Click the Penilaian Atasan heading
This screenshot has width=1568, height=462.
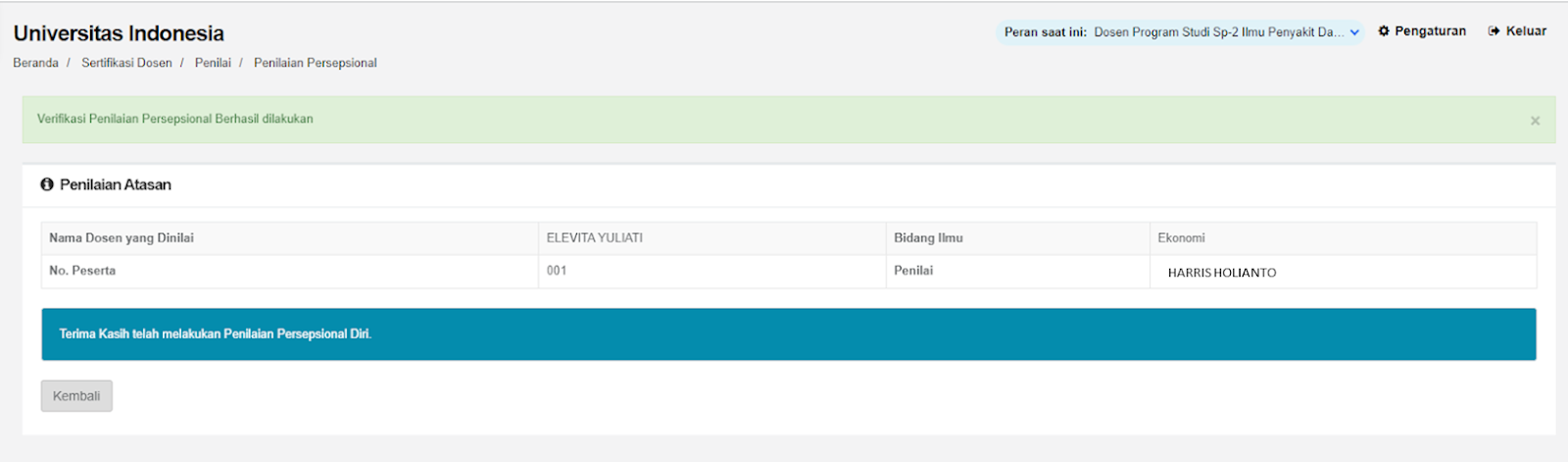click(x=116, y=184)
